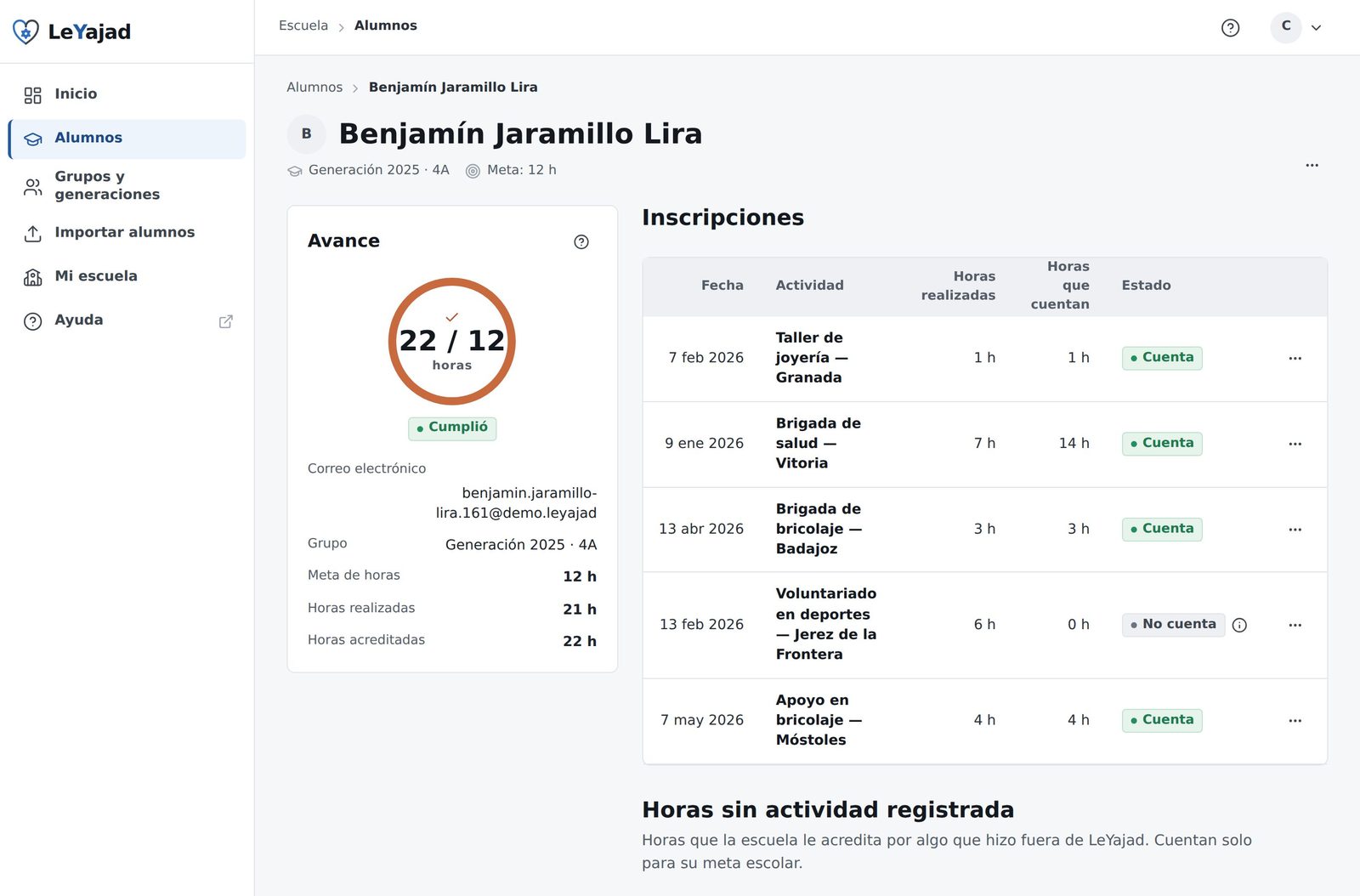Click the external-link icon next to Ayuda

click(226, 321)
